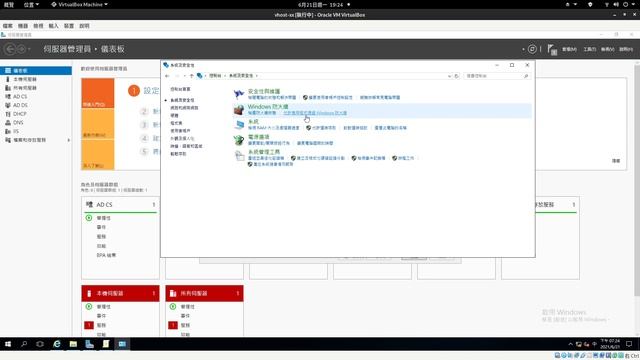Click System computer icon

point(239,124)
